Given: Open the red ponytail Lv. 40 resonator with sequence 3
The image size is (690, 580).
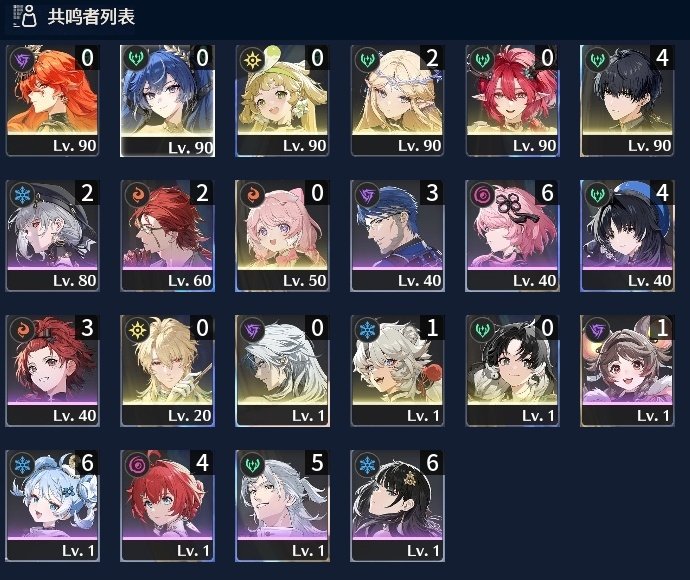Looking at the screenshot, I should (52, 371).
